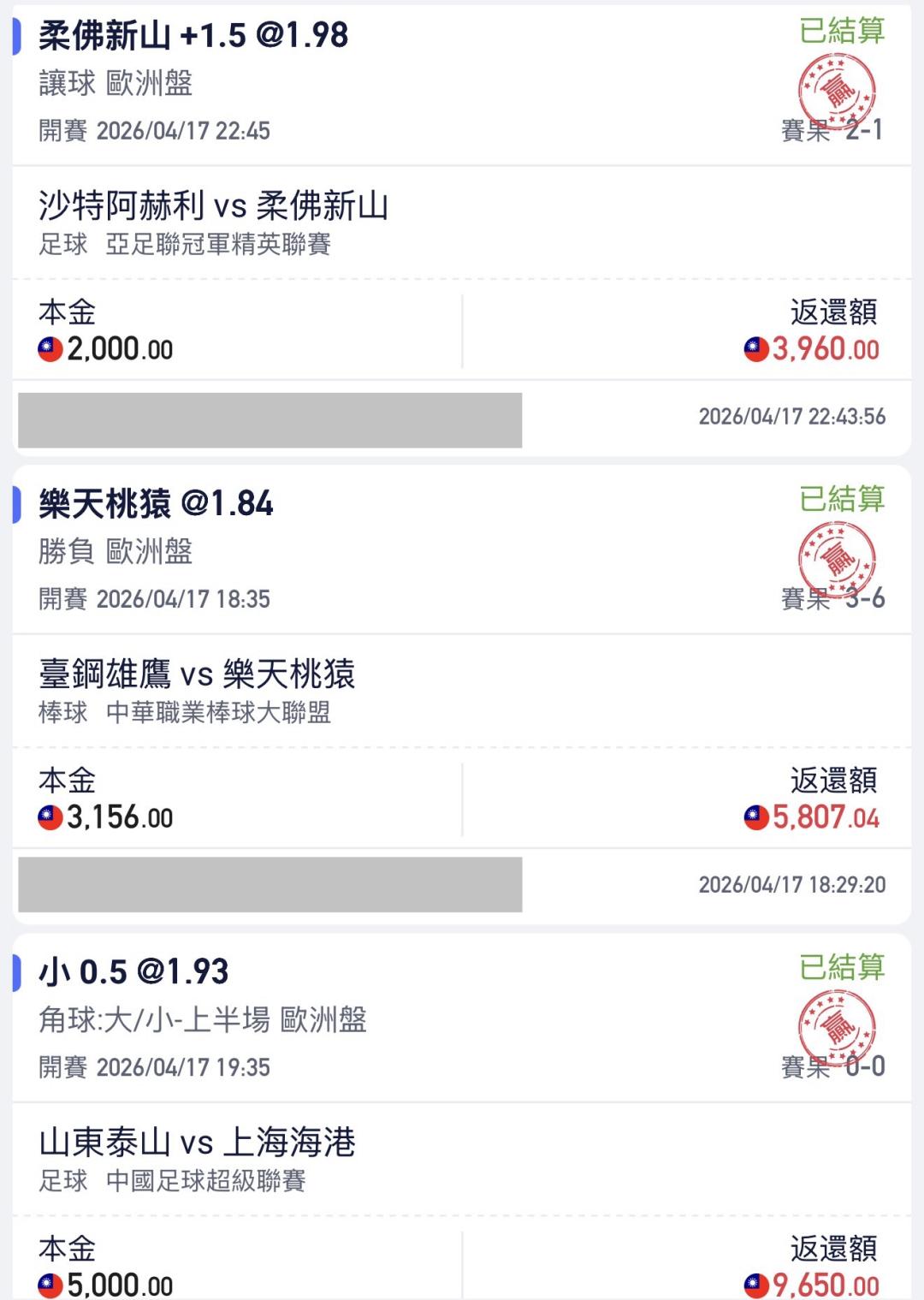
Task: Tap 已結算 status on the 樂天桃猿 bet
Action: pyautogui.click(x=842, y=499)
